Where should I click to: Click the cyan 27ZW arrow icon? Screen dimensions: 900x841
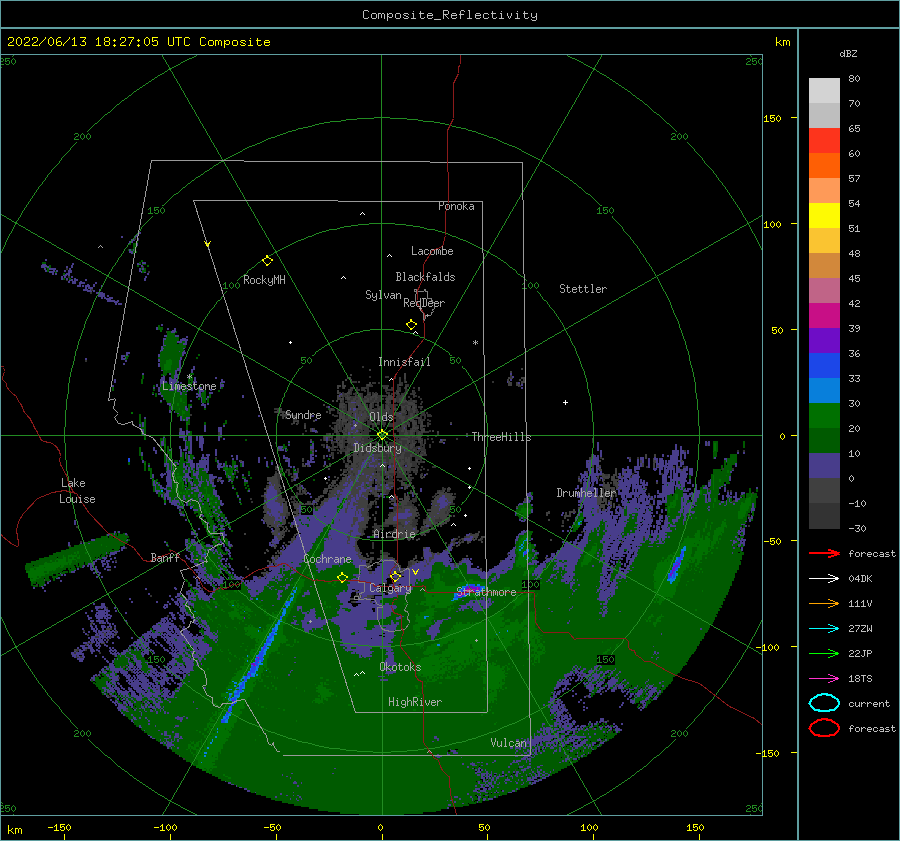[824, 629]
